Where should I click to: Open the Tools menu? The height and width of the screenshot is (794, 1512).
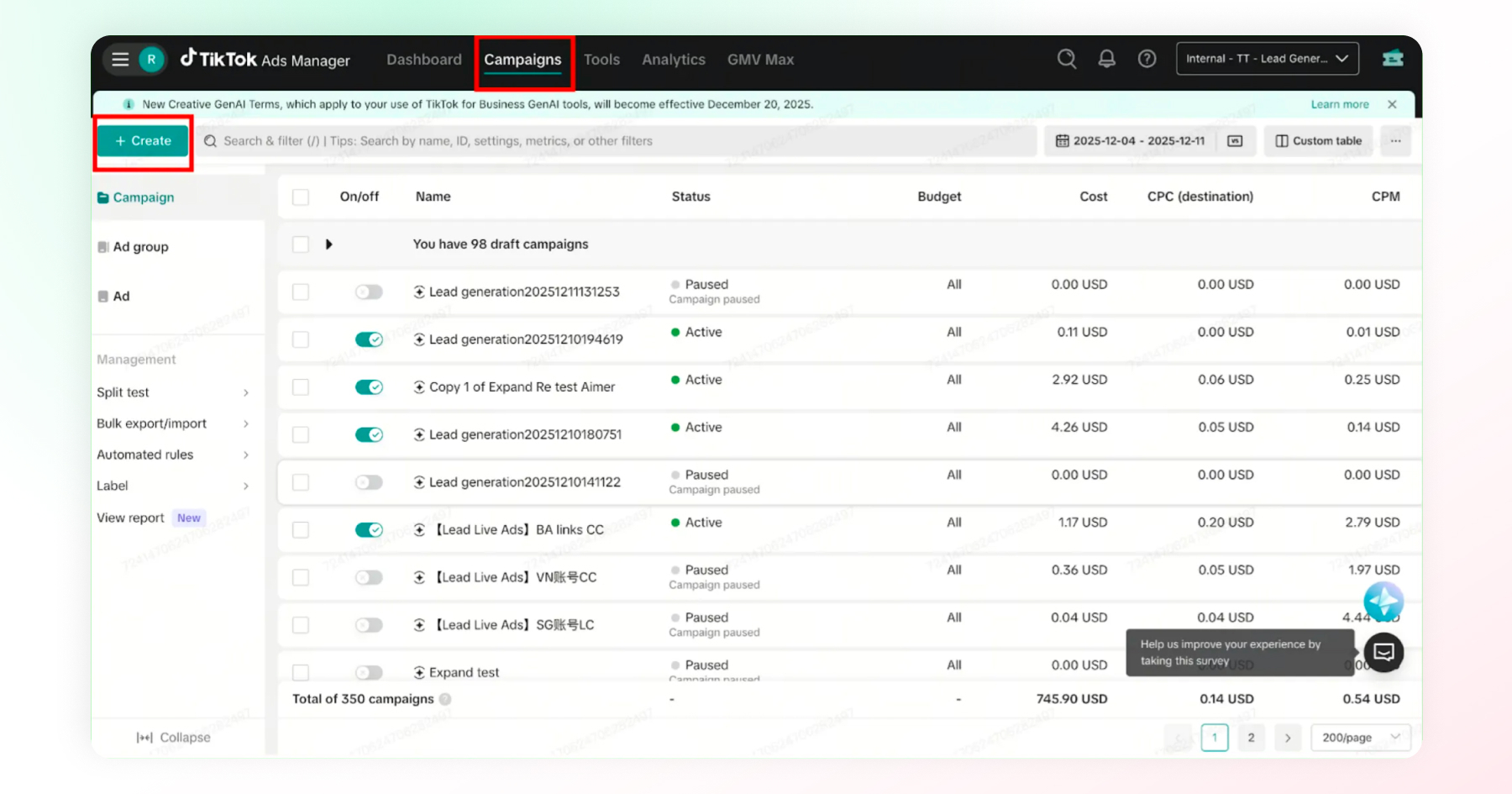601,60
